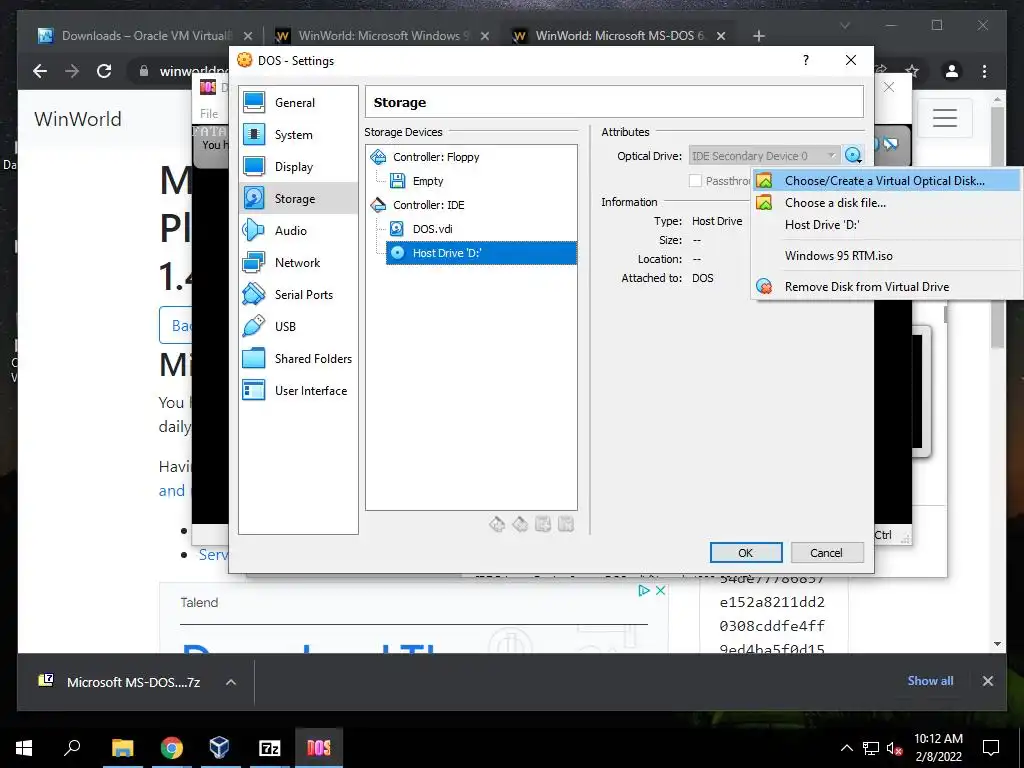Screen dimensions: 1024x768
Task: Select Controller: Floppy in storage tree
Action: tap(436, 157)
